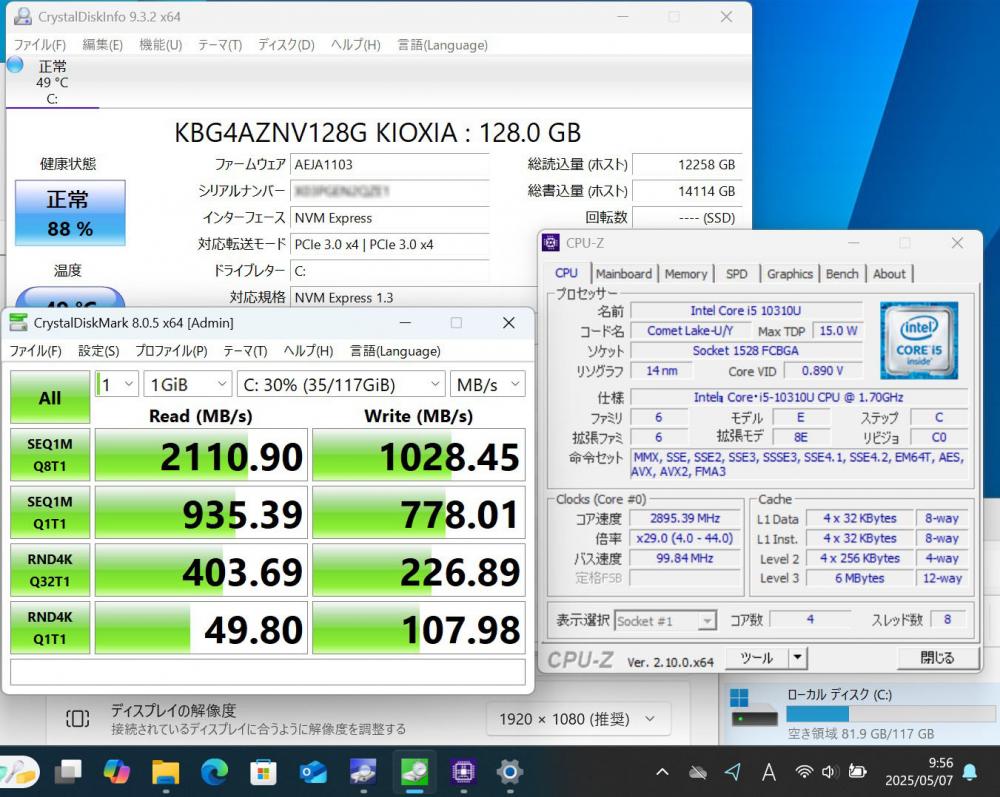Switch to CrystalDiskMark taskbar icon
Viewport: 1000px width, 797px height.
pyautogui.click(x=415, y=772)
